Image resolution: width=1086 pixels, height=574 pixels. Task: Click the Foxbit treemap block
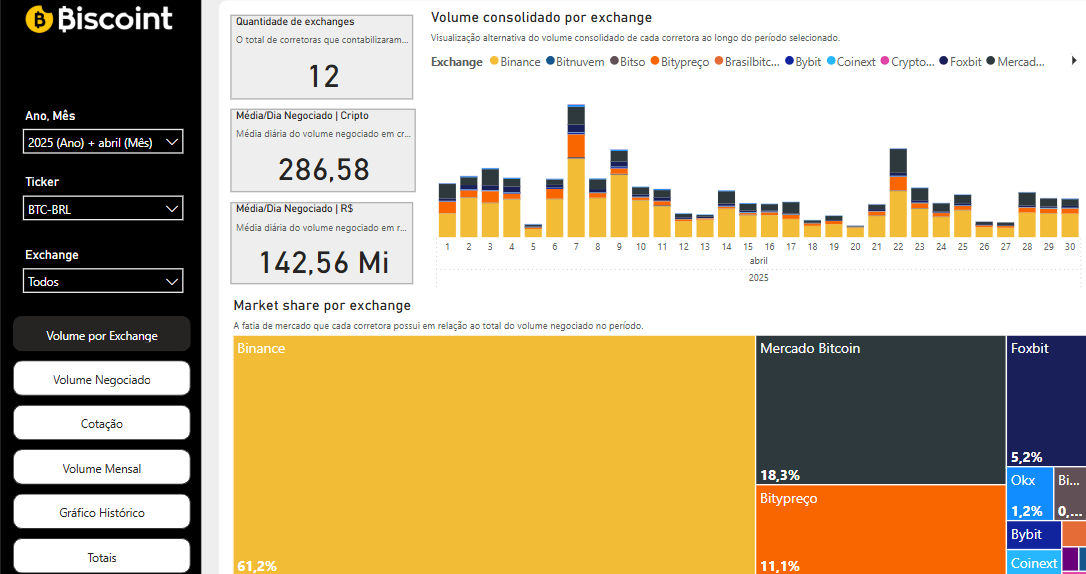pos(1046,400)
